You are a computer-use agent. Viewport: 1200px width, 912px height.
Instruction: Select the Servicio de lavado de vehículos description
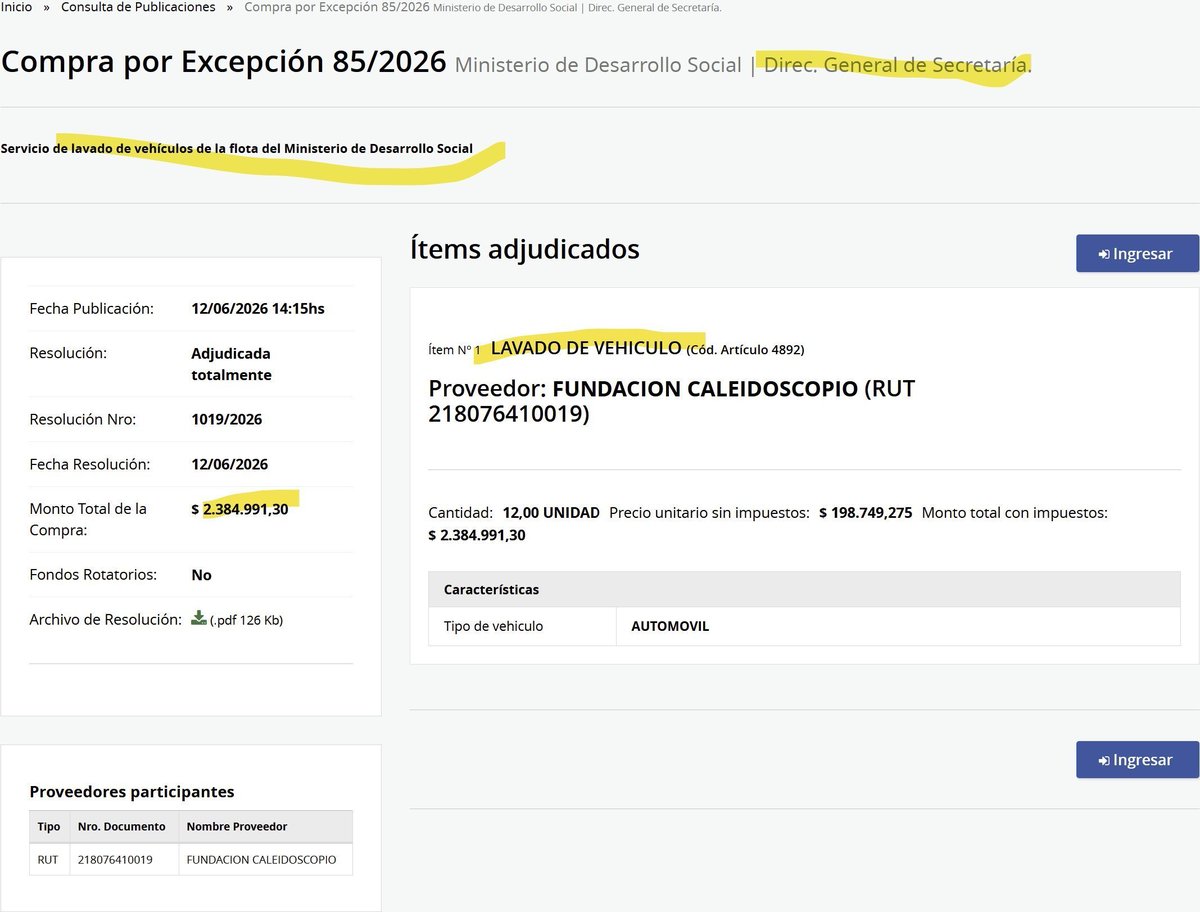237,148
